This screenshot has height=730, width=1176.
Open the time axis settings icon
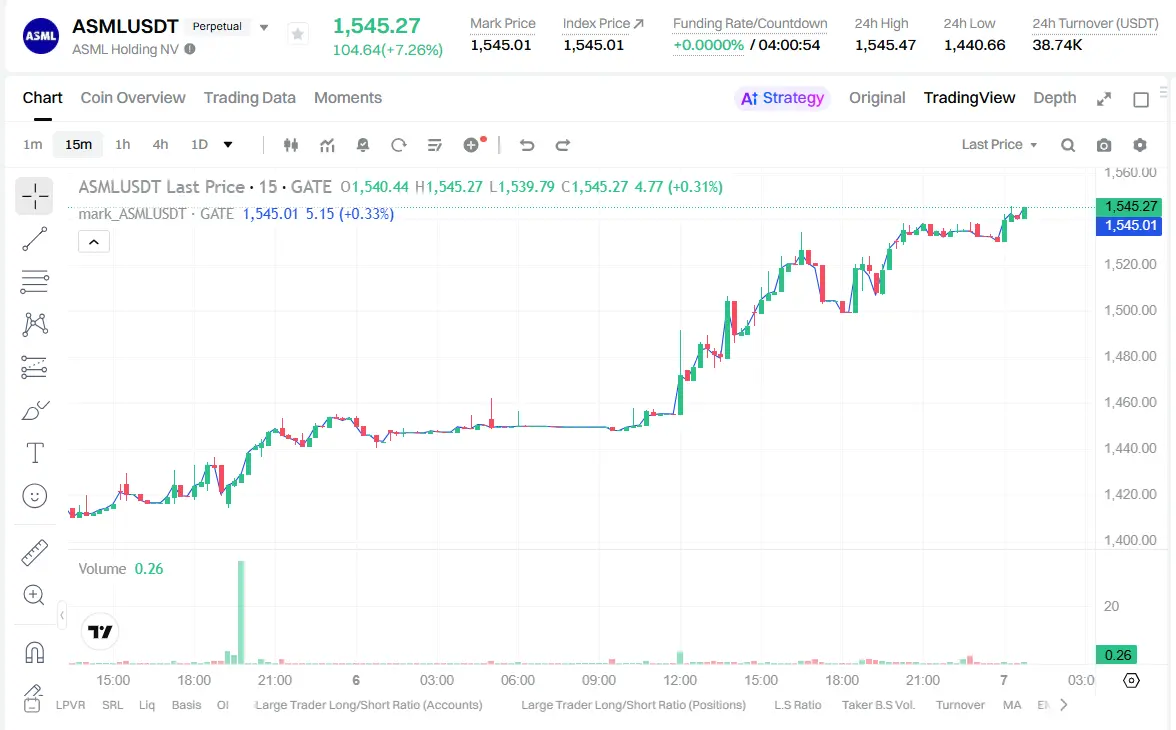click(x=1132, y=680)
